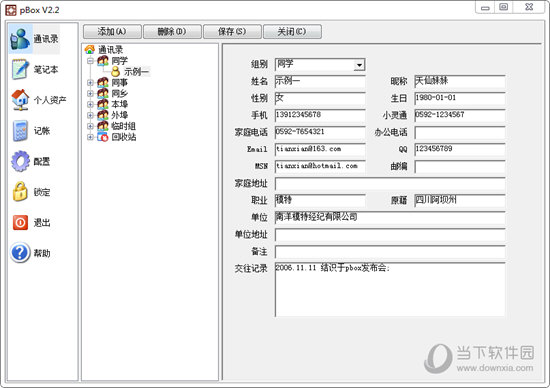
Task: Open the 记帐 calculator icon
Action: pyautogui.click(x=20, y=131)
